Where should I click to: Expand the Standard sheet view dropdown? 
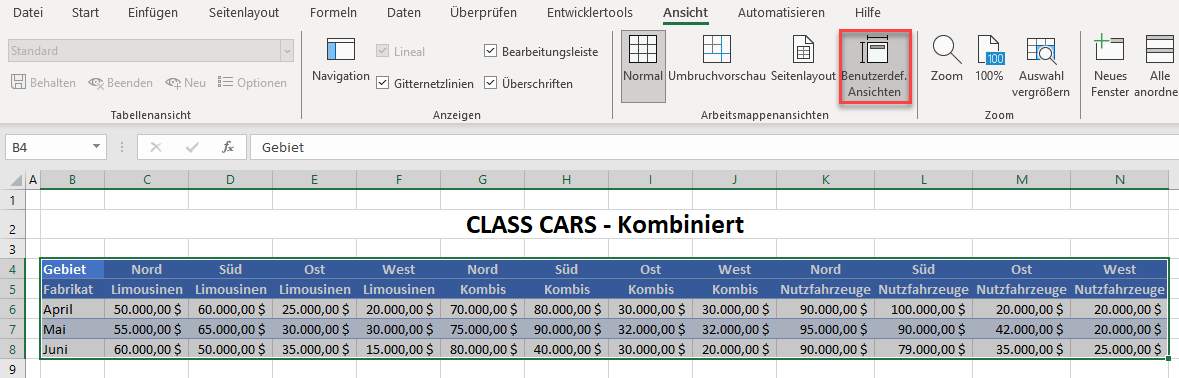point(286,51)
